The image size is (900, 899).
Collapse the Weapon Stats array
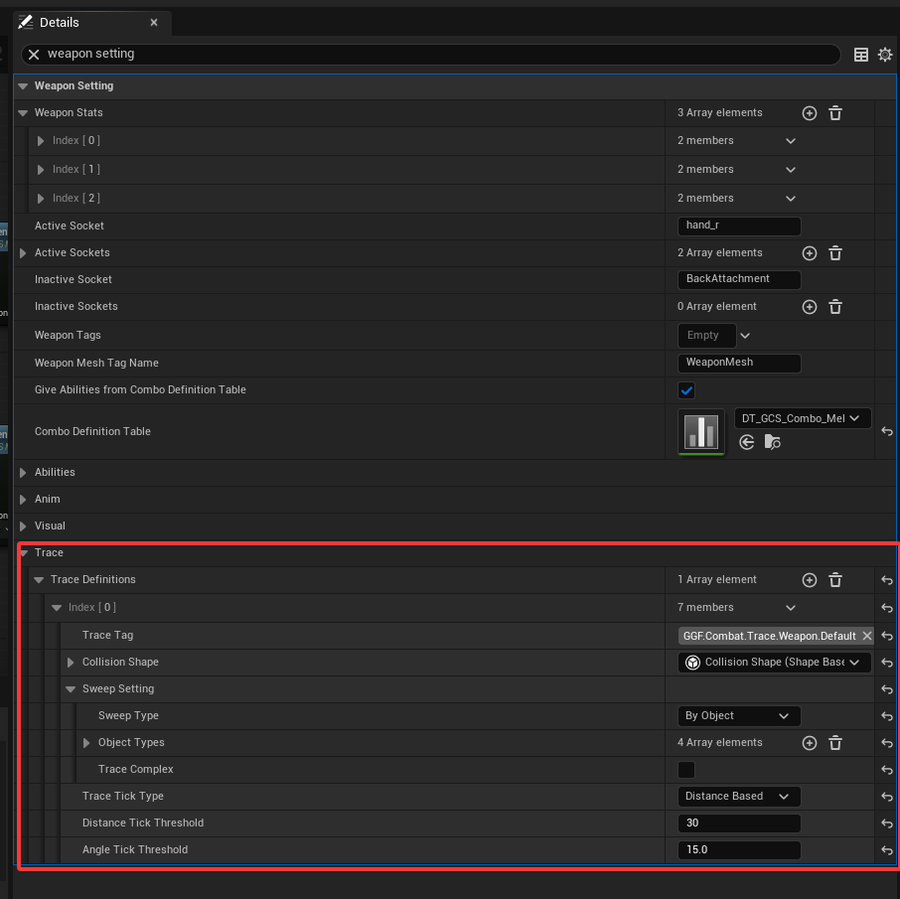pyautogui.click(x=23, y=113)
